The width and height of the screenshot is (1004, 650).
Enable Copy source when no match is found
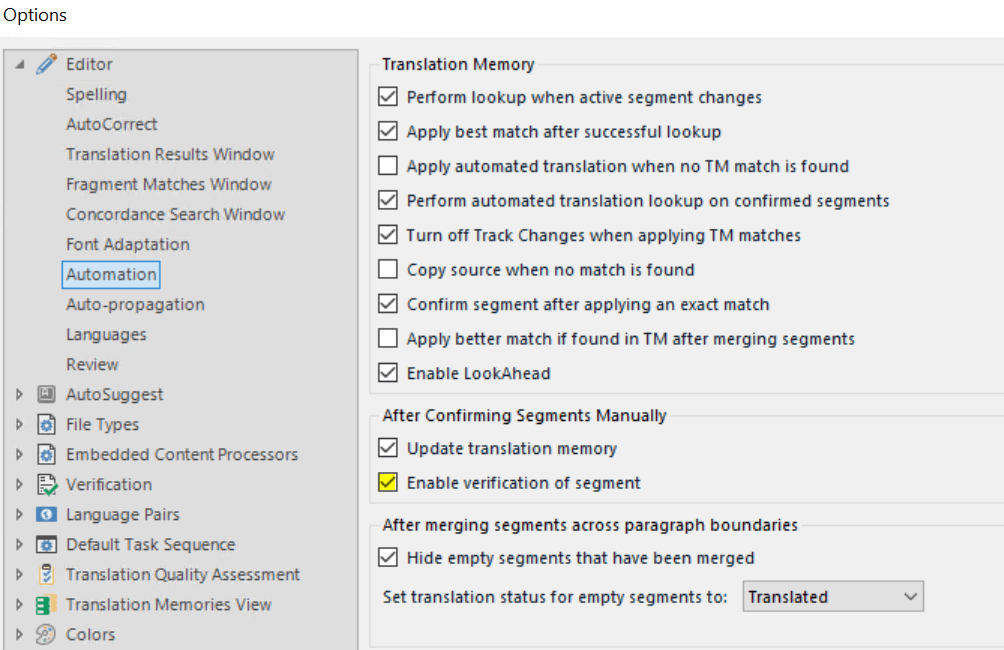pos(387,270)
